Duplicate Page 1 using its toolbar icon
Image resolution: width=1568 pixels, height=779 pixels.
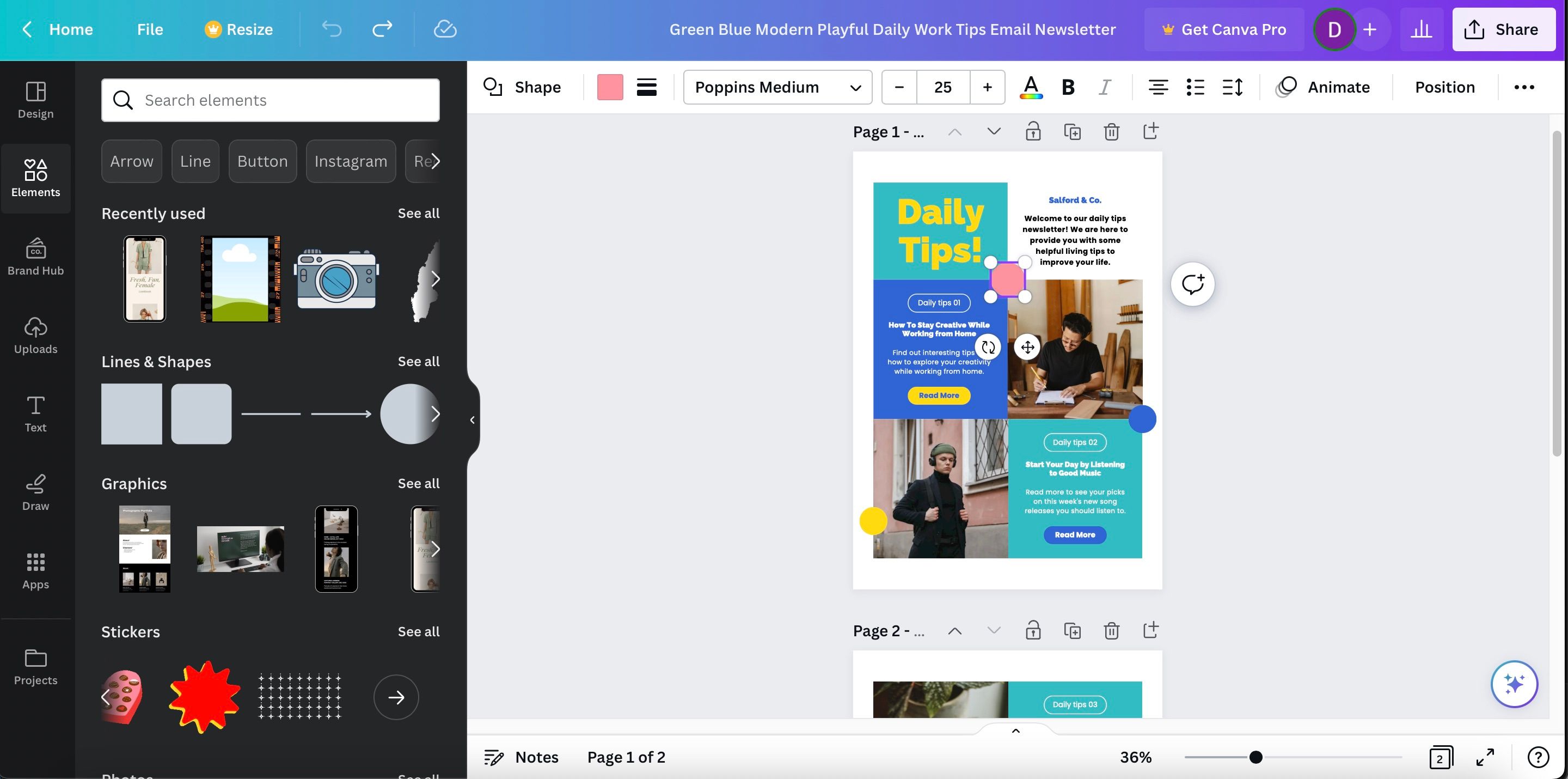click(1073, 131)
